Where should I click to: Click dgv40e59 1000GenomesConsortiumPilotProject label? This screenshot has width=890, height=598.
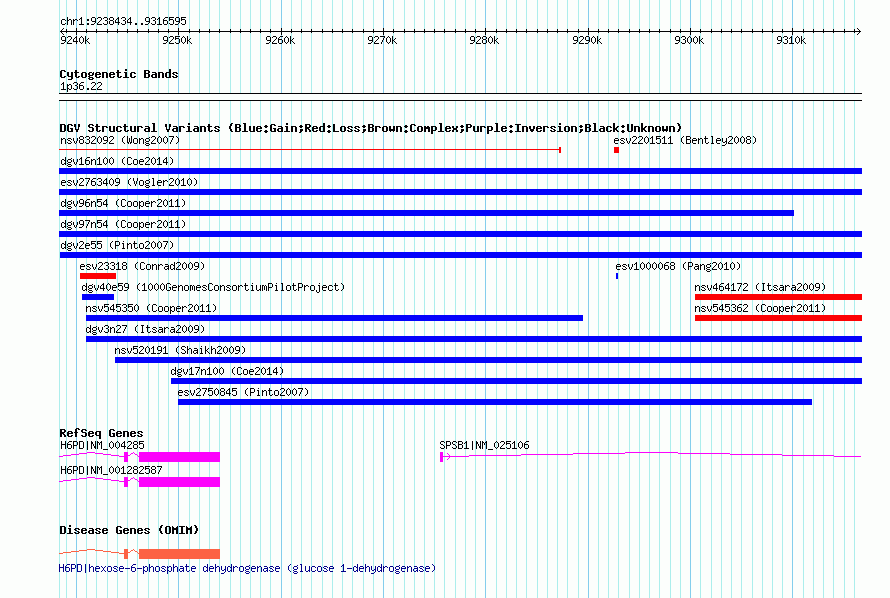[x=213, y=287]
